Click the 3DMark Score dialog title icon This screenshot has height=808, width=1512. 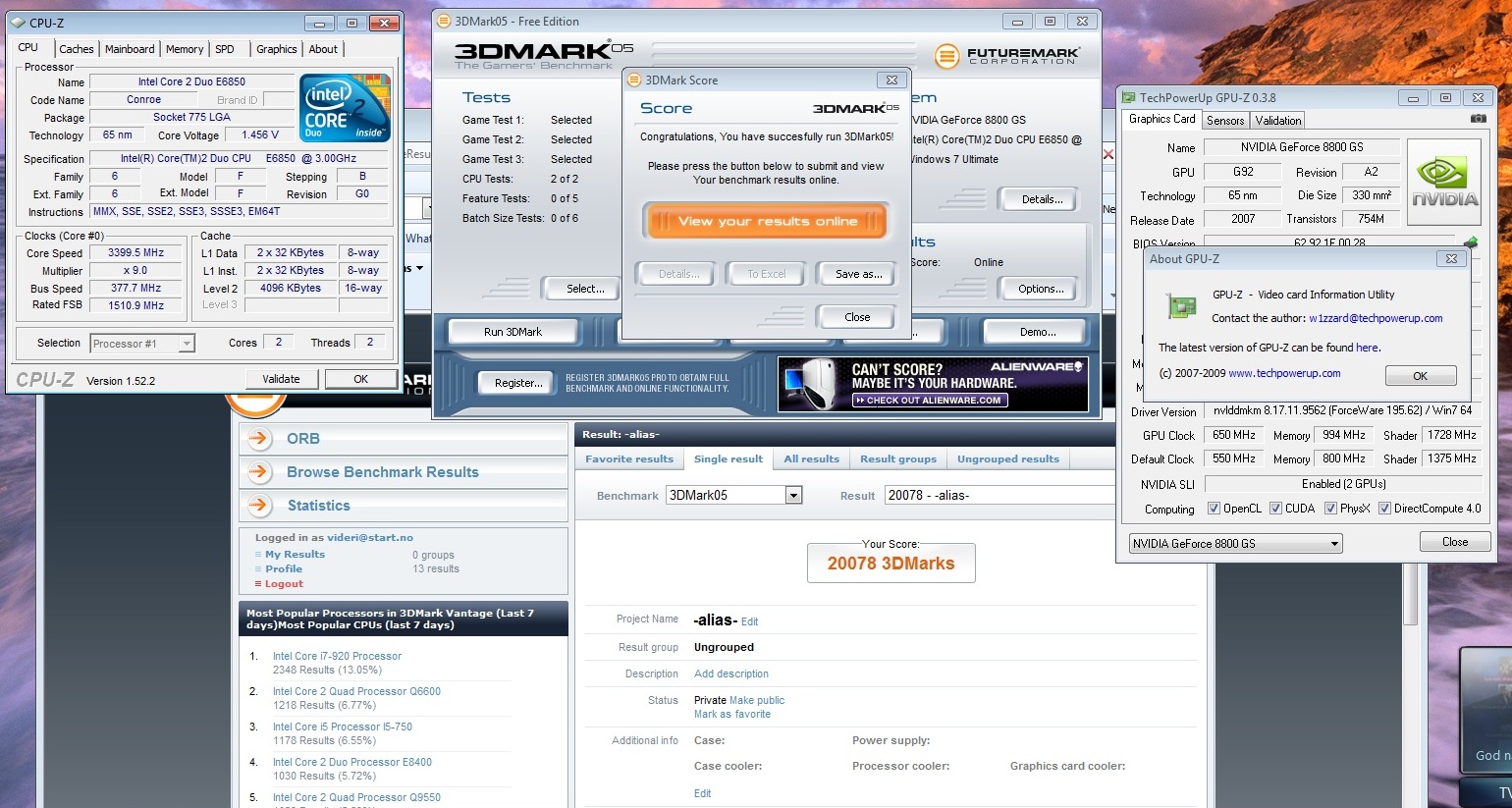[635, 80]
